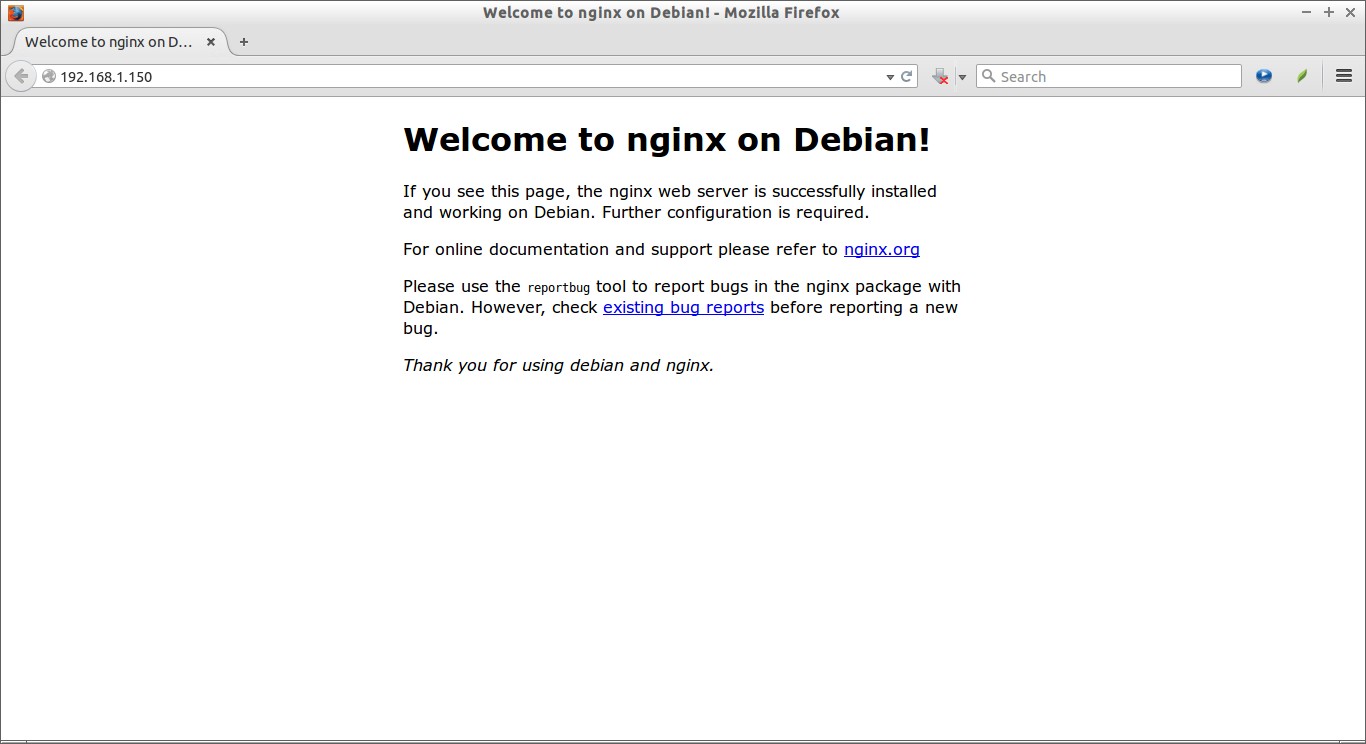
Task: Click the download icon with red X
Action: 940,76
